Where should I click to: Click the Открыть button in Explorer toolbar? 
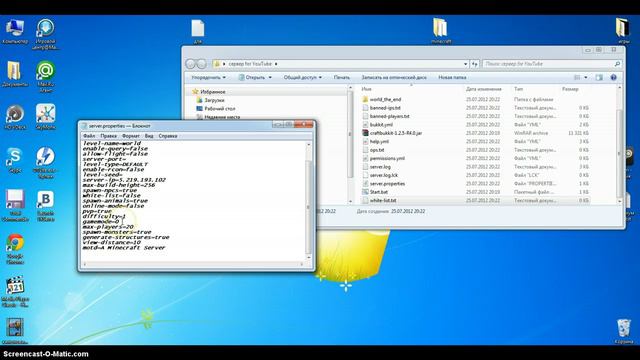[252, 77]
